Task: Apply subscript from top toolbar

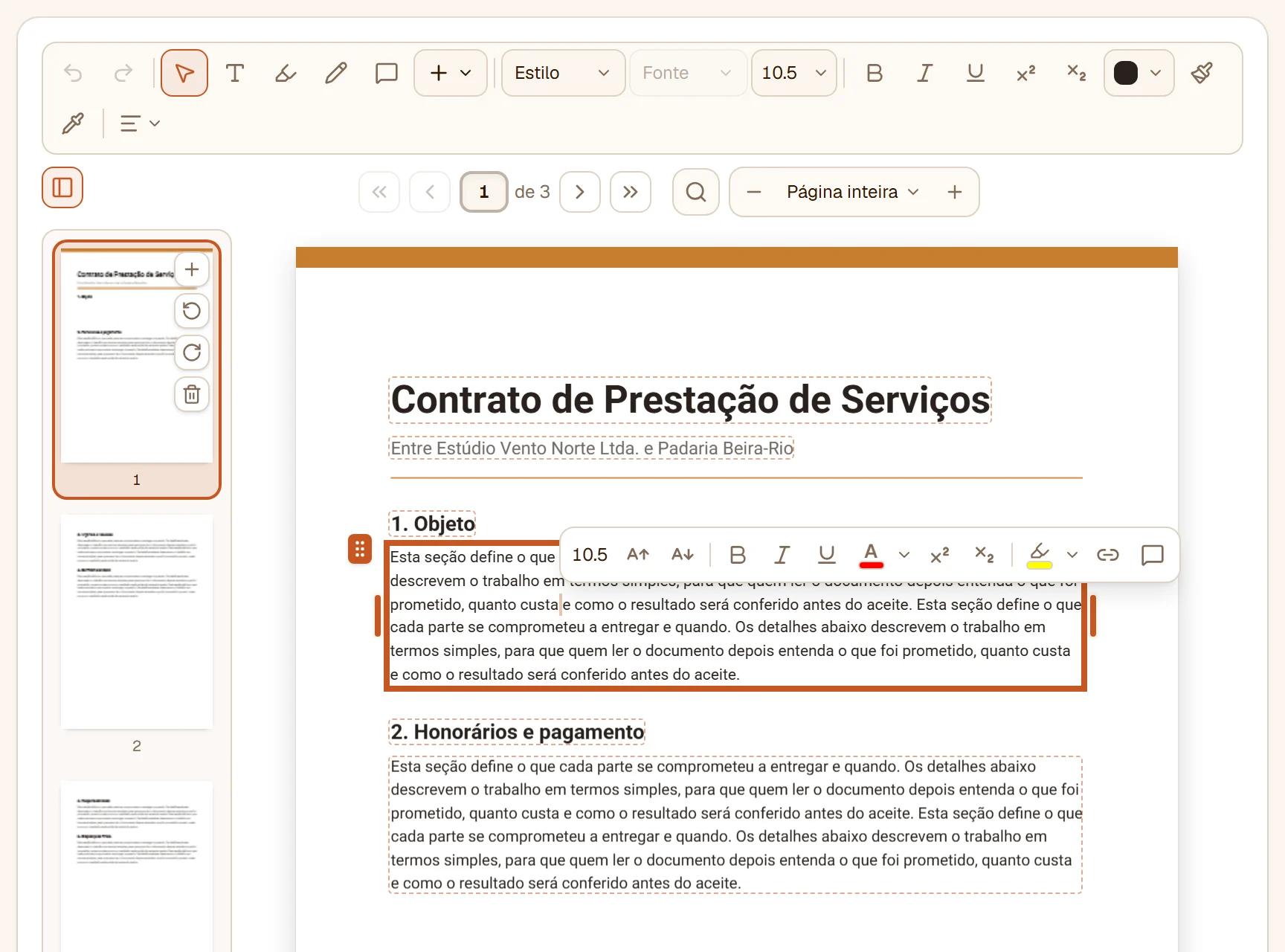Action: (1077, 73)
